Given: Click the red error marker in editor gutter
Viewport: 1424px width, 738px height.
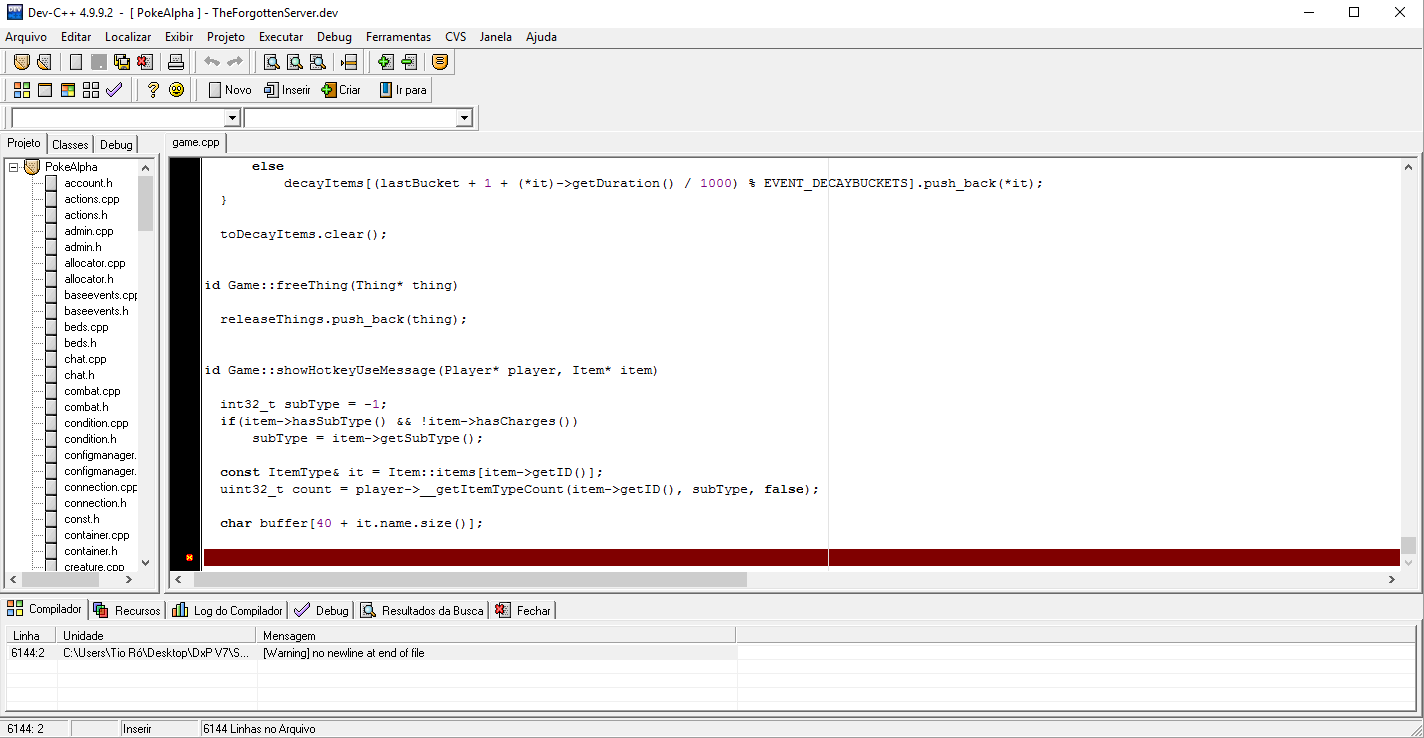Looking at the screenshot, I should [189, 558].
